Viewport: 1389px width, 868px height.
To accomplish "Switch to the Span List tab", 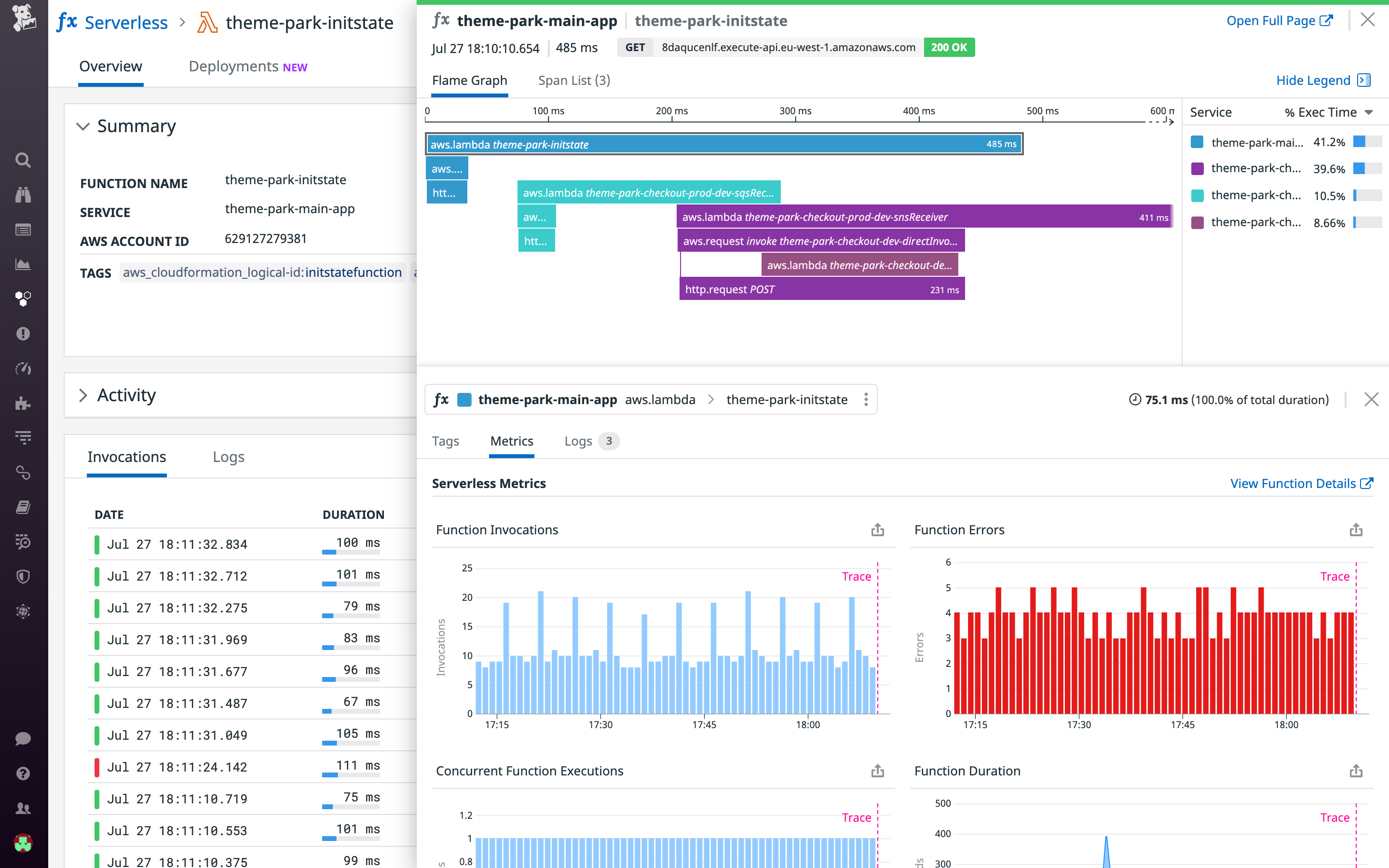I will click(573, 80).
